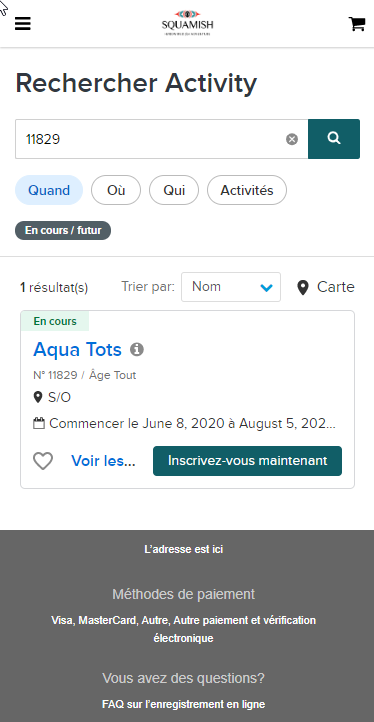Image resolution: width=374 pixels, height=722 pixels.
Task: Click the magnifying glass search button
Action: pyautogui.click(x=334, y=139)
